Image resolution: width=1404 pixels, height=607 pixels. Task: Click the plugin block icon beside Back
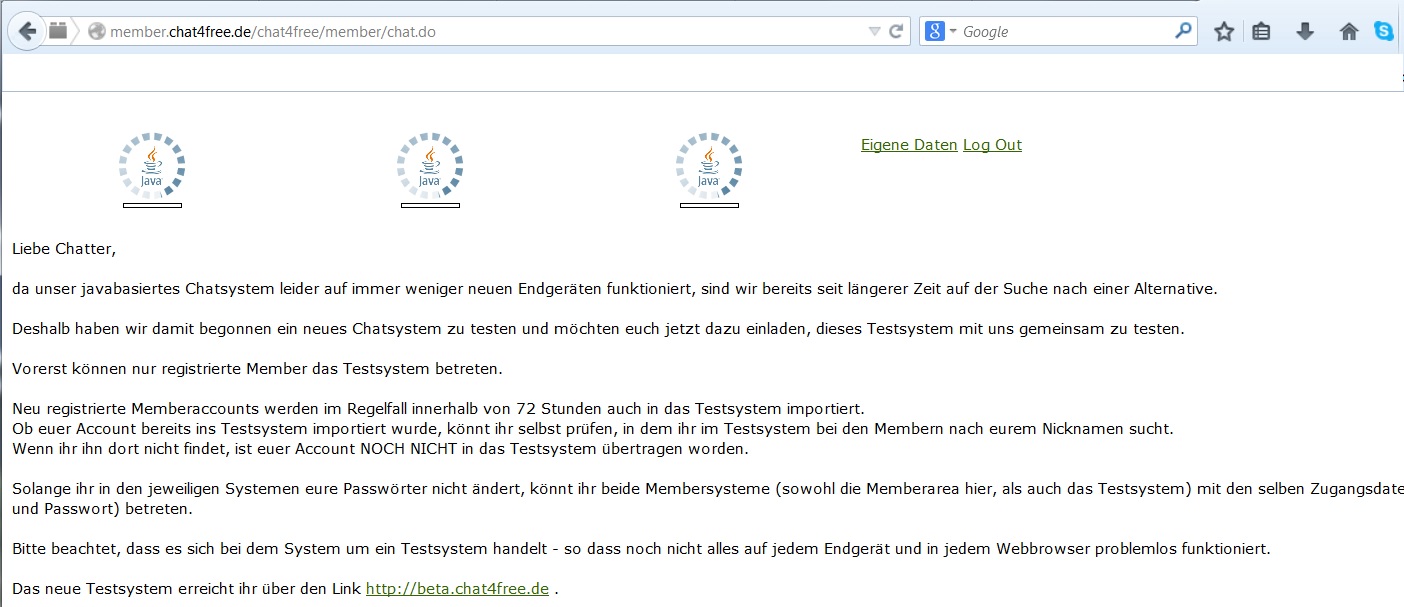58,31
